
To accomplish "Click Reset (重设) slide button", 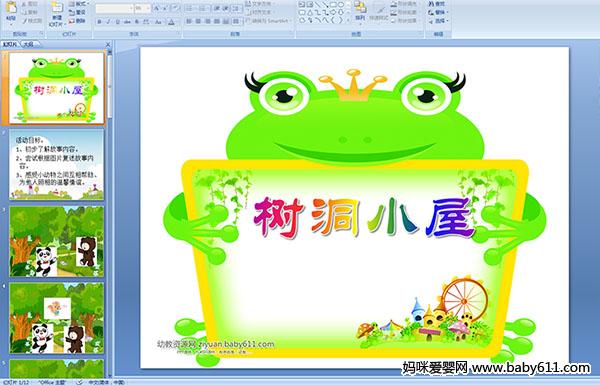I will click(77, 12).
